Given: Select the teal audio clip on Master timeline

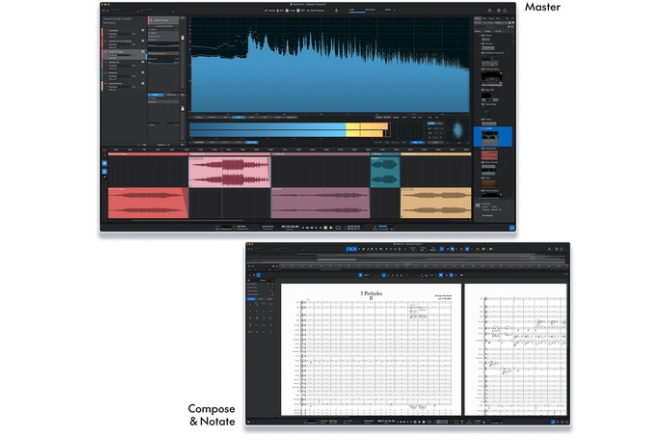Looking at the screenshot, I should 385,172.
